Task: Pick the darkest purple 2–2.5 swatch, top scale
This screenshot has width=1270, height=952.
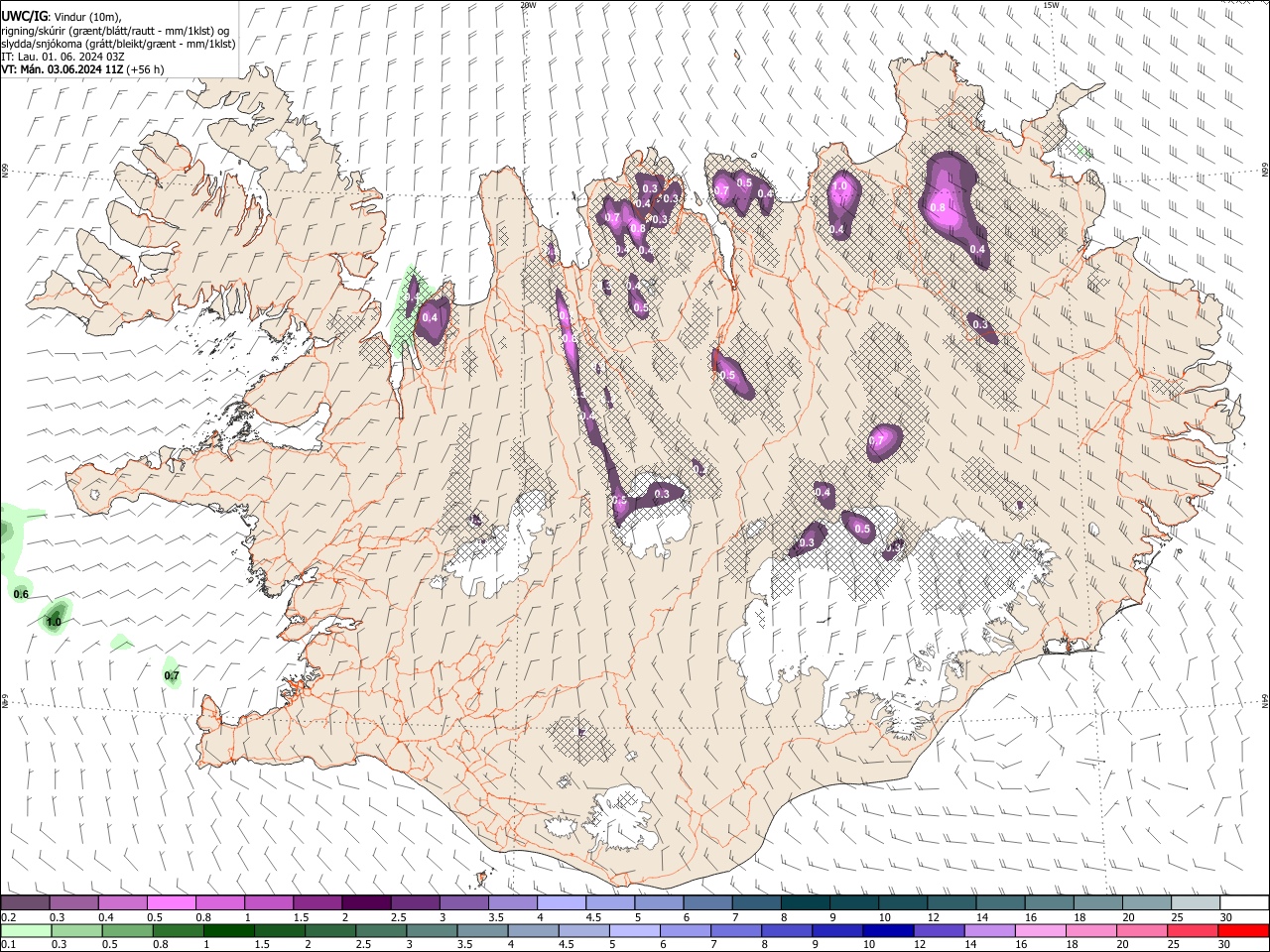Action: click(366, 903)
